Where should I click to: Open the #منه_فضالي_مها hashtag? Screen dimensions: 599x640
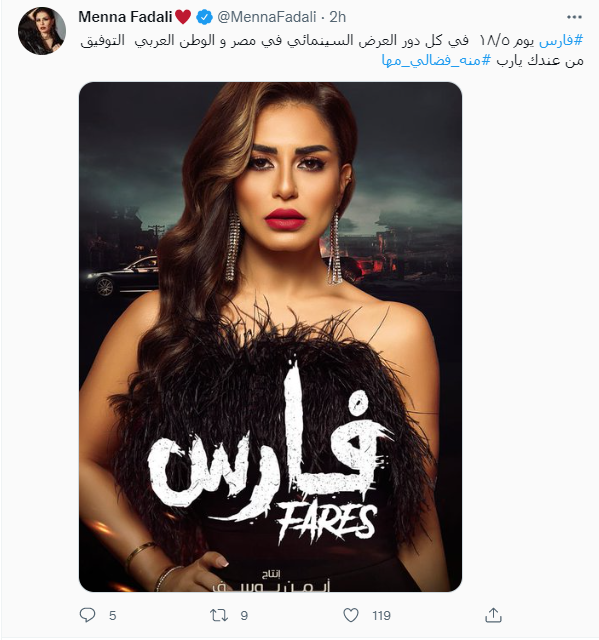436,60
